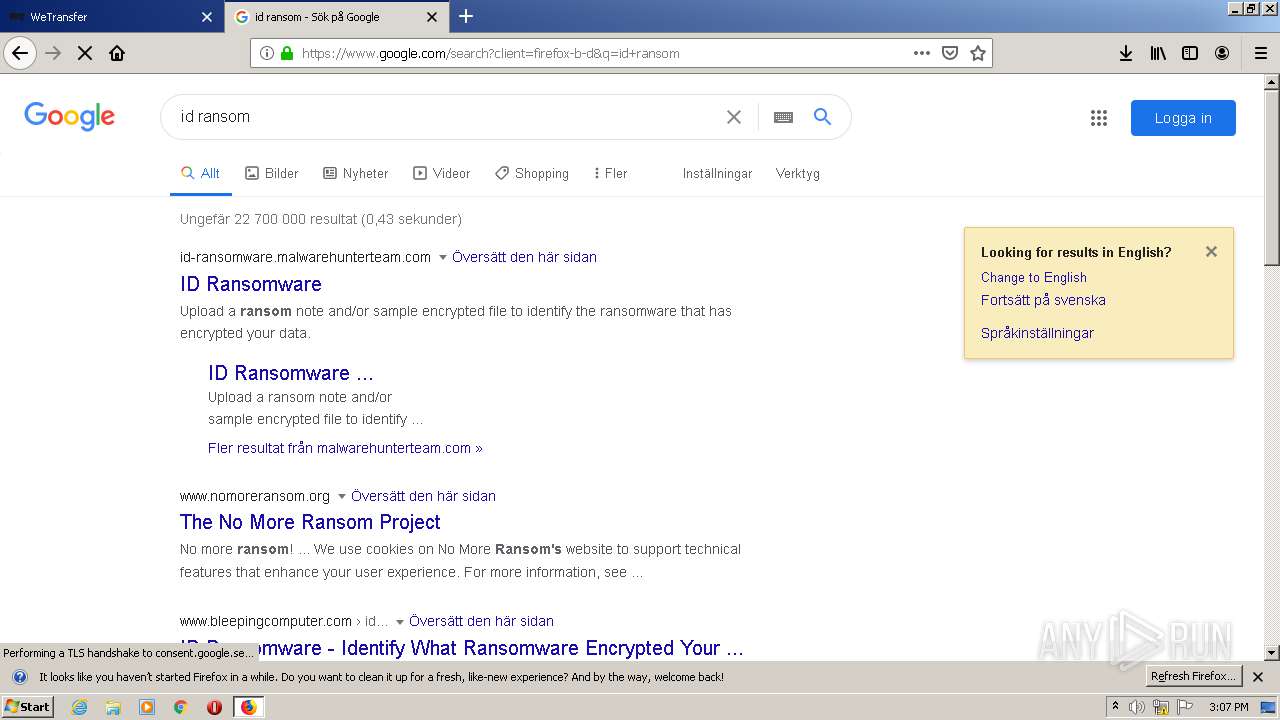This screenshot has height=720, width=1280.
Task: Open Opera from the taskbar
Action: 214,707
